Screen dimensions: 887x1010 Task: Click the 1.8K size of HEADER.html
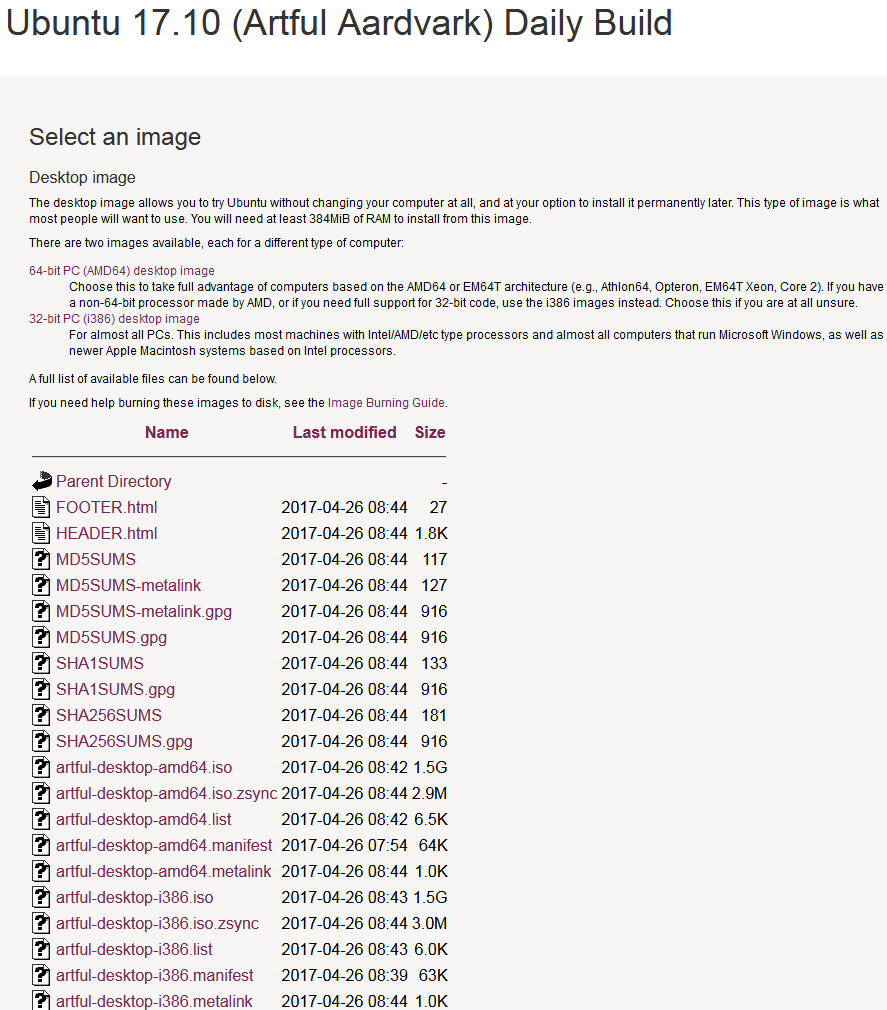pyautogui.click(x=431, y=533)
